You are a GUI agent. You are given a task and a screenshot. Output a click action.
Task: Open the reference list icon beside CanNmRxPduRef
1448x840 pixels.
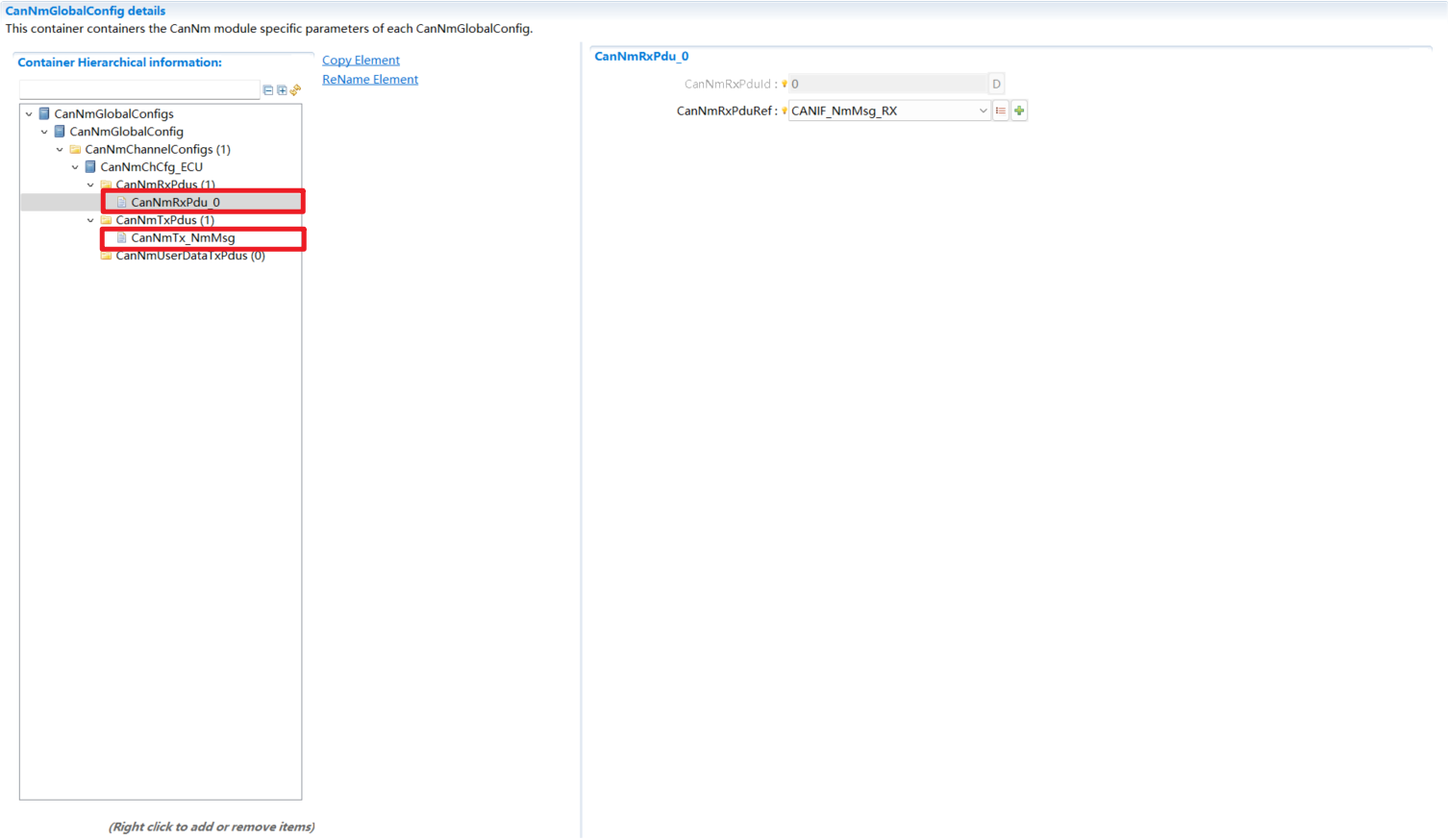pyautogui.click(x=1000, y=110)
